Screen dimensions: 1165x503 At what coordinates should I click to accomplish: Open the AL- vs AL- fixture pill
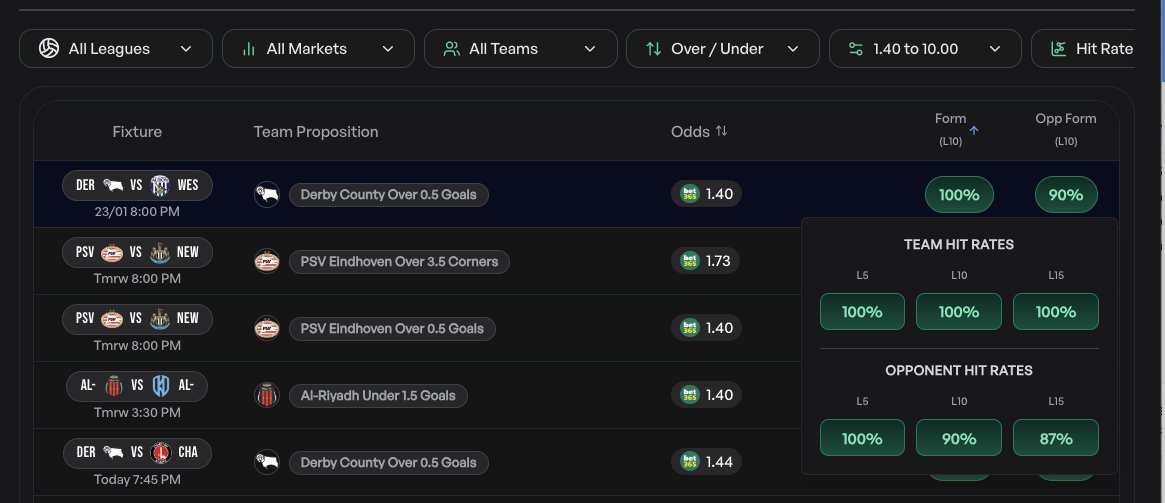[137, 386]
